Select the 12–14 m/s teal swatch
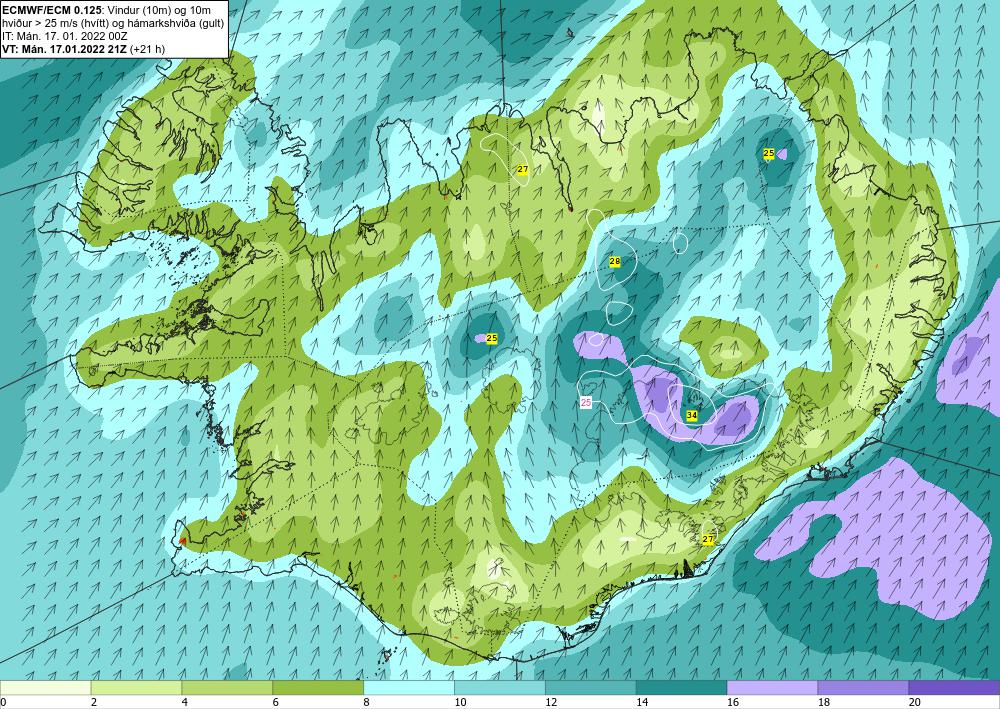Viewport: 1000px width, 709px height. click(x=591, y=688)
